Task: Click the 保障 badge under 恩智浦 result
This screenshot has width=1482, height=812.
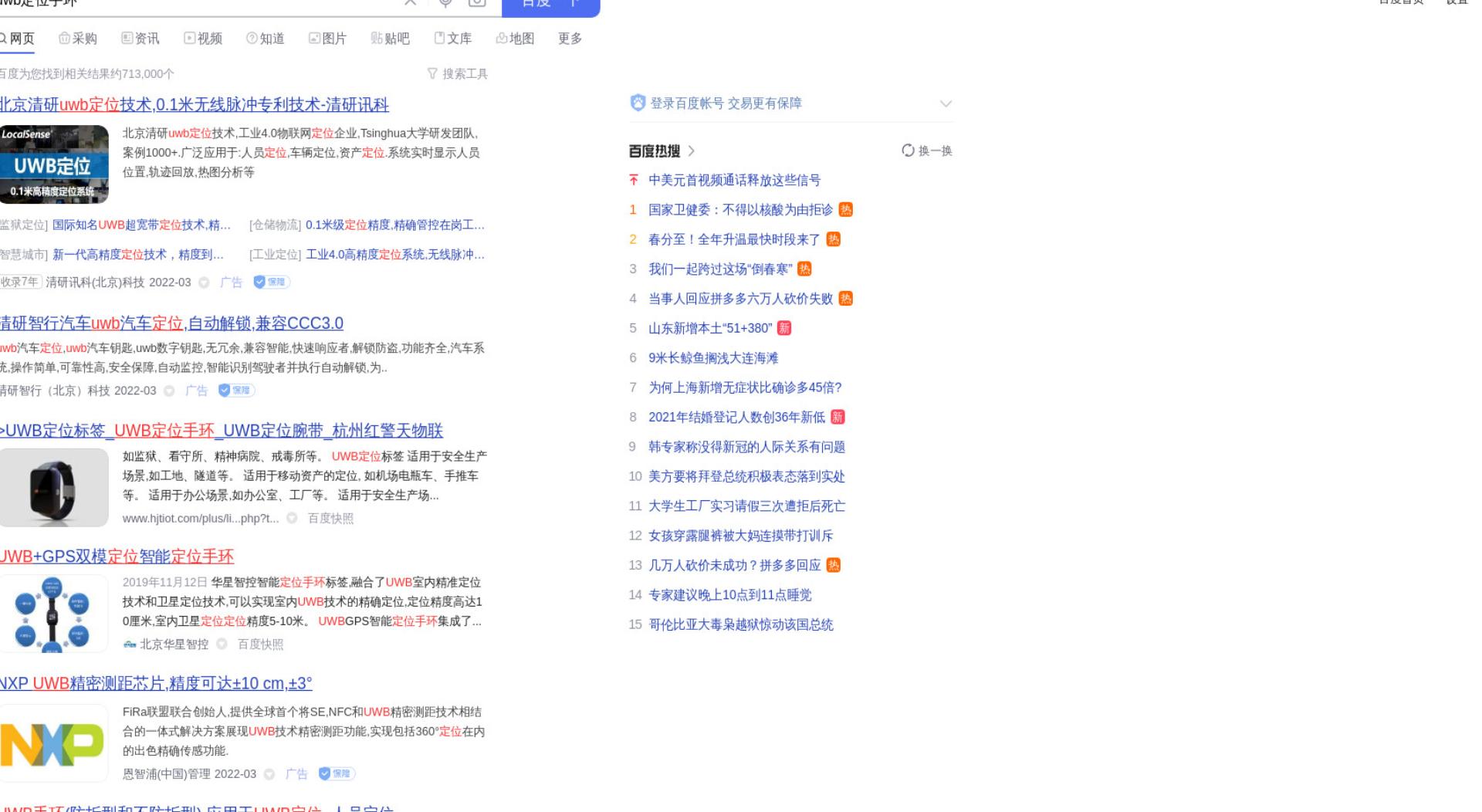Action: click(337, 773)
